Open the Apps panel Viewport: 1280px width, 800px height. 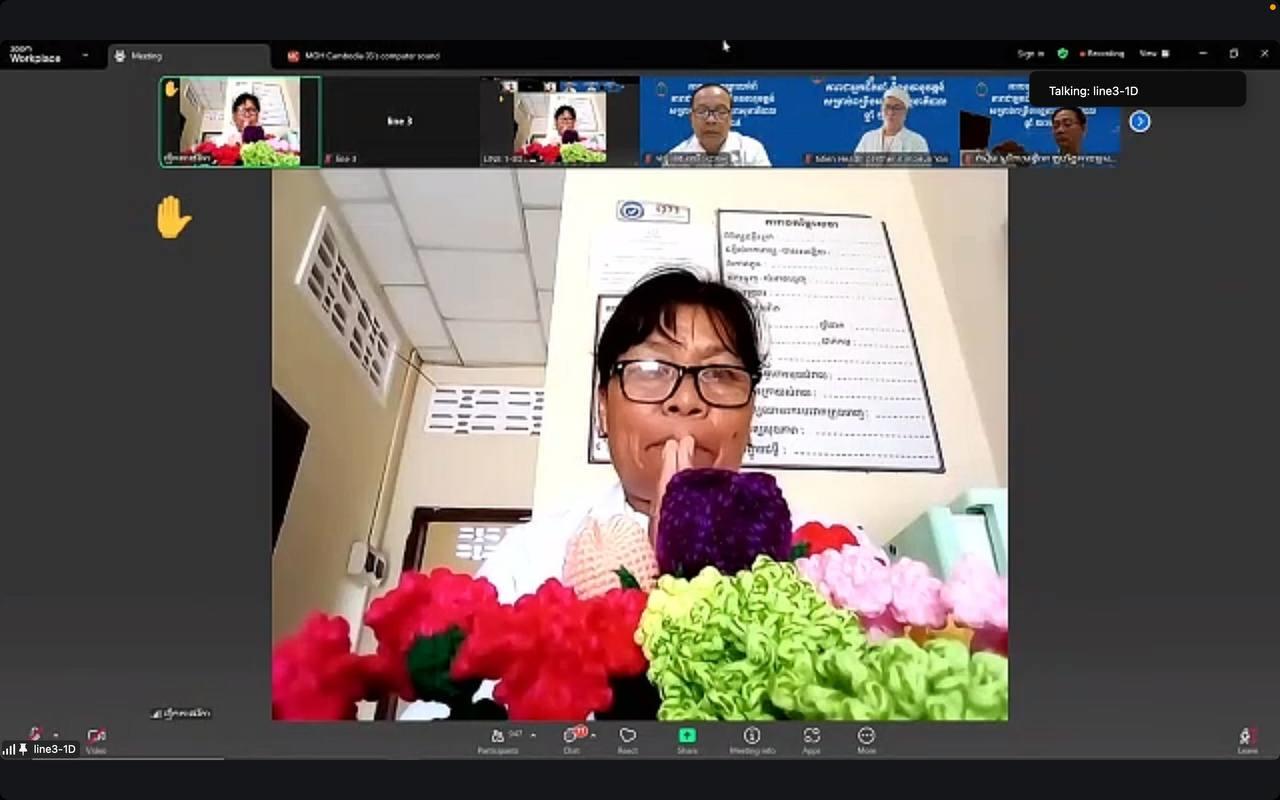tap(811, 740)
